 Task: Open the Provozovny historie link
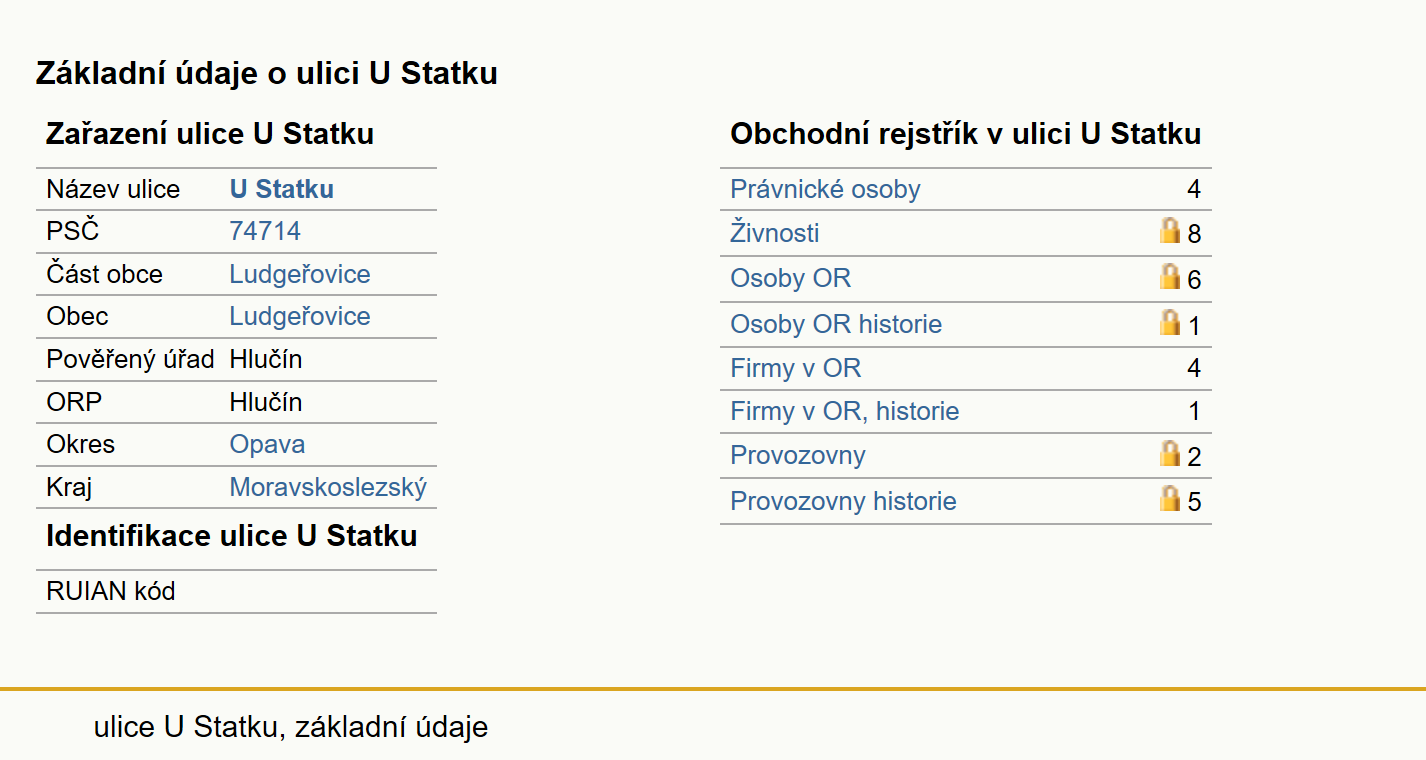pyautogui.click(x=843, y=501)
